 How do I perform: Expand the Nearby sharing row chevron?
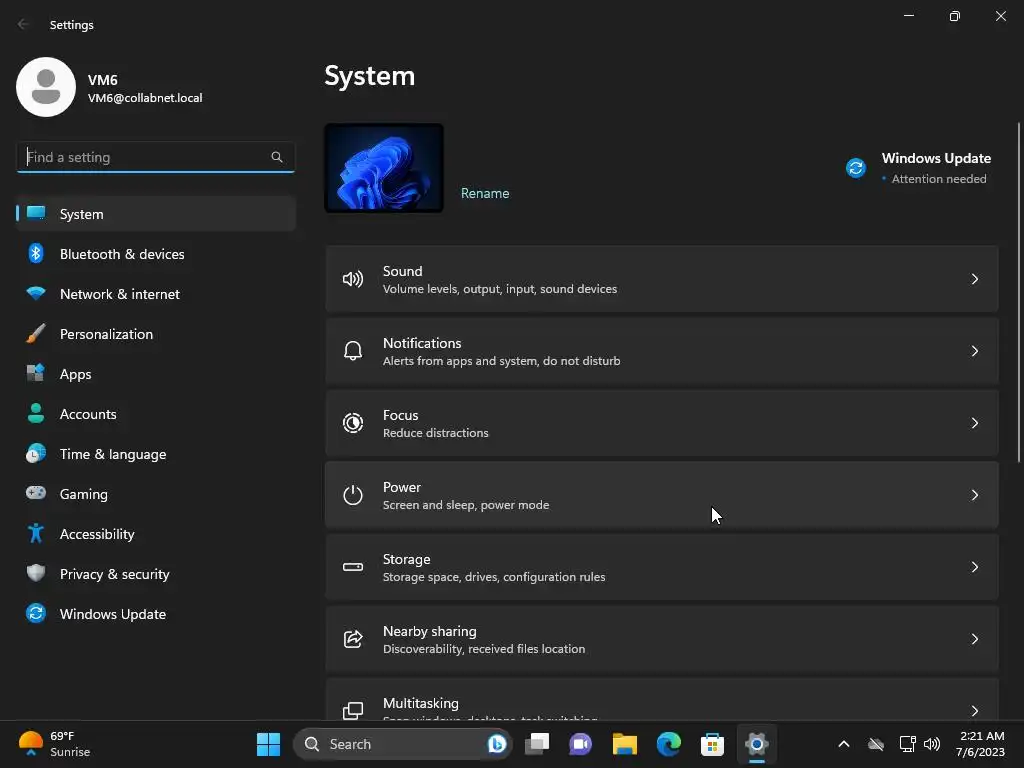coord(974,639)
